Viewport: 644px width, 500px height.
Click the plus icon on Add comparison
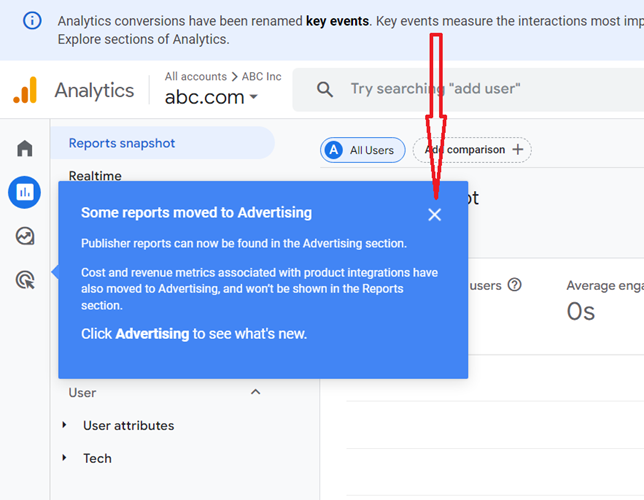[518, 149]
